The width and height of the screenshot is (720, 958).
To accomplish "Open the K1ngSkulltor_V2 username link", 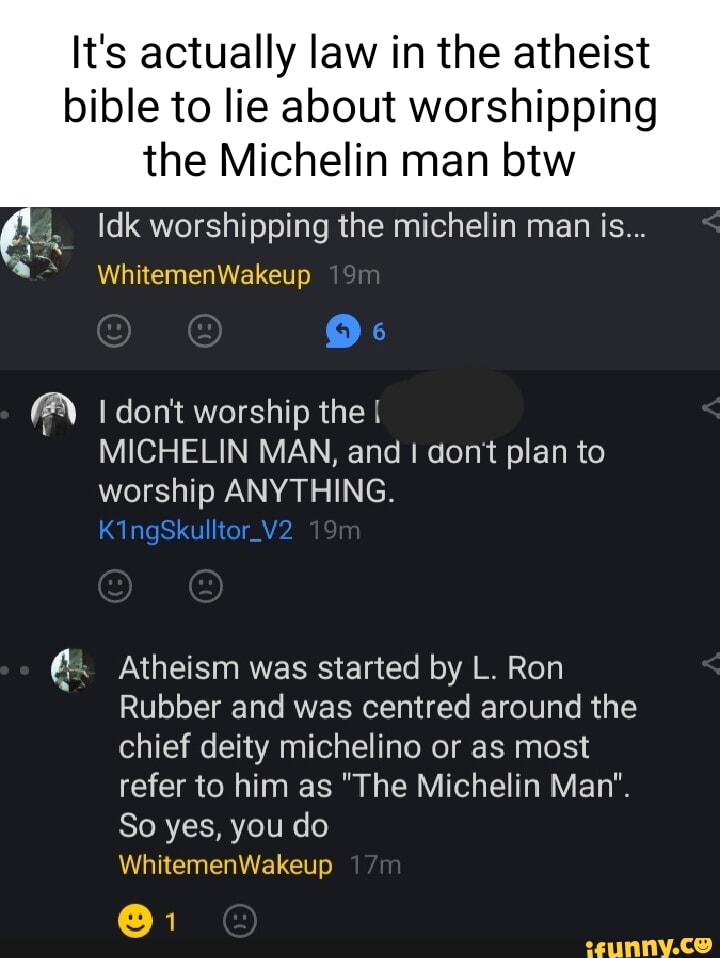I will 195,532.
